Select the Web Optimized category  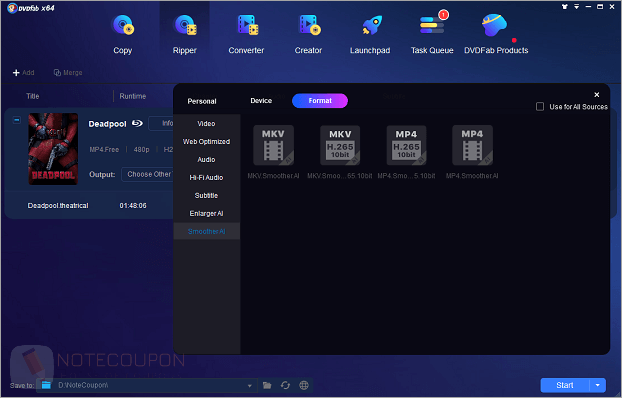pyautogui.click(x=206, y=142)
